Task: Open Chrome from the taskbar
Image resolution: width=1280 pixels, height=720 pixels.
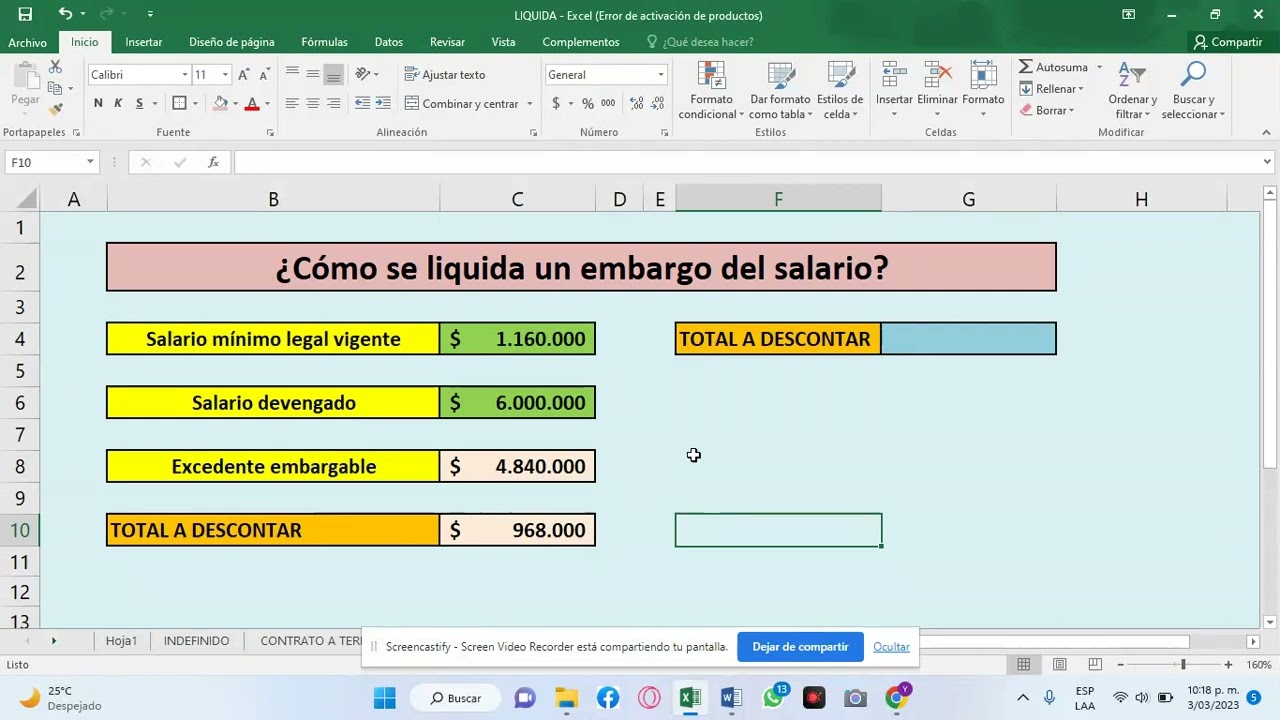Action: (x=897, y=698)
